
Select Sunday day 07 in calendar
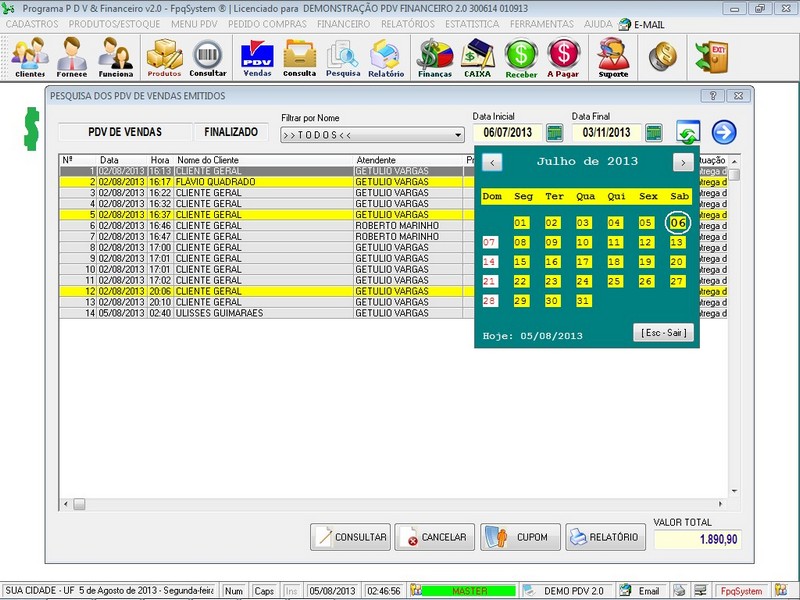489,242
